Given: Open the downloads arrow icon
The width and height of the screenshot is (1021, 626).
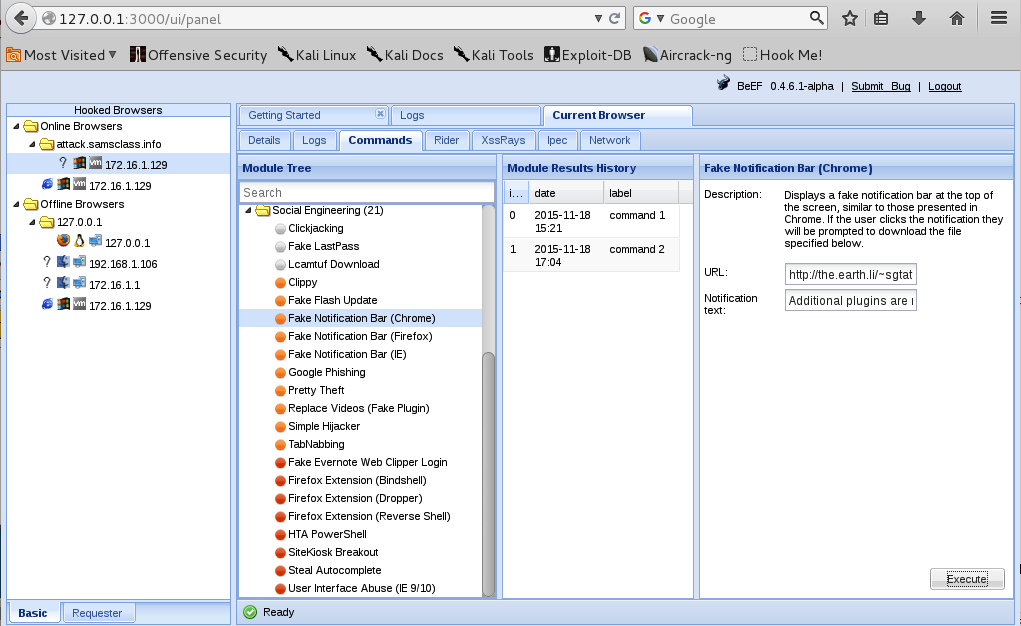Looking at the screenshot, I should click(x=919, y=18).
